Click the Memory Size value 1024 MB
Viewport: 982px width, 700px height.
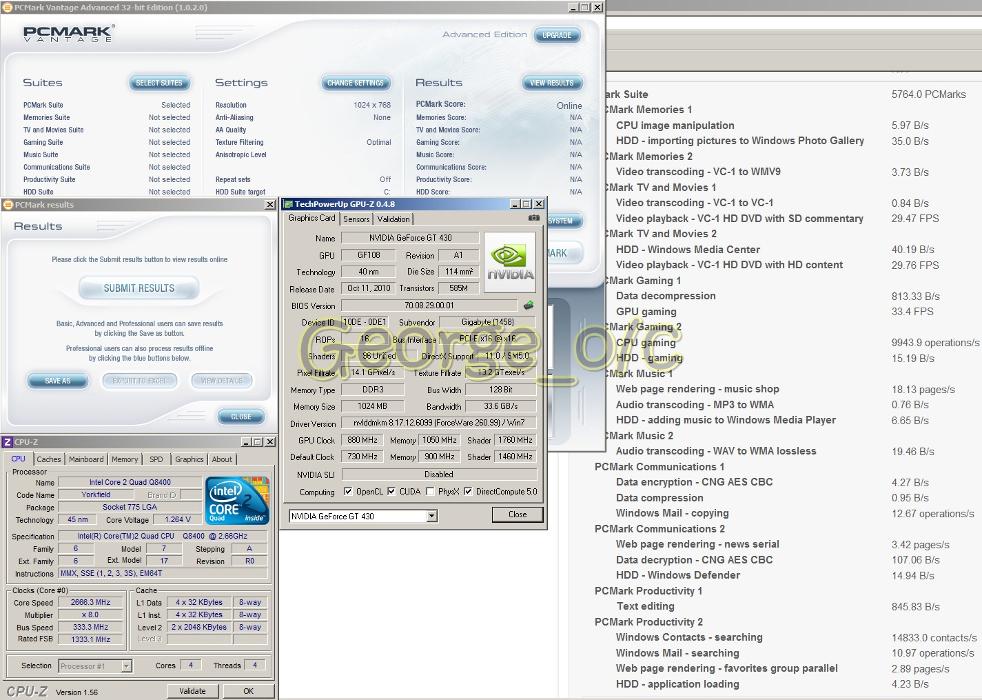coord(373,406)
